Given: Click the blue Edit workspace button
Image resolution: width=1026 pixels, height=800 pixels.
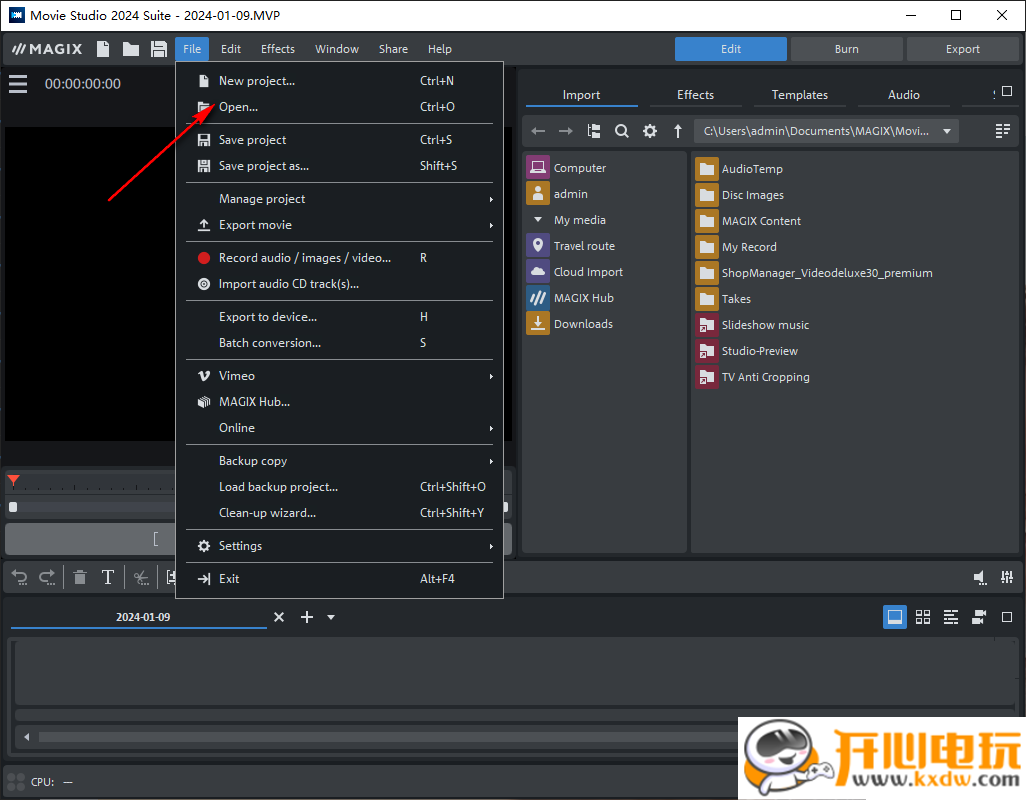Looking at the screenshot, I should (731, 49).
